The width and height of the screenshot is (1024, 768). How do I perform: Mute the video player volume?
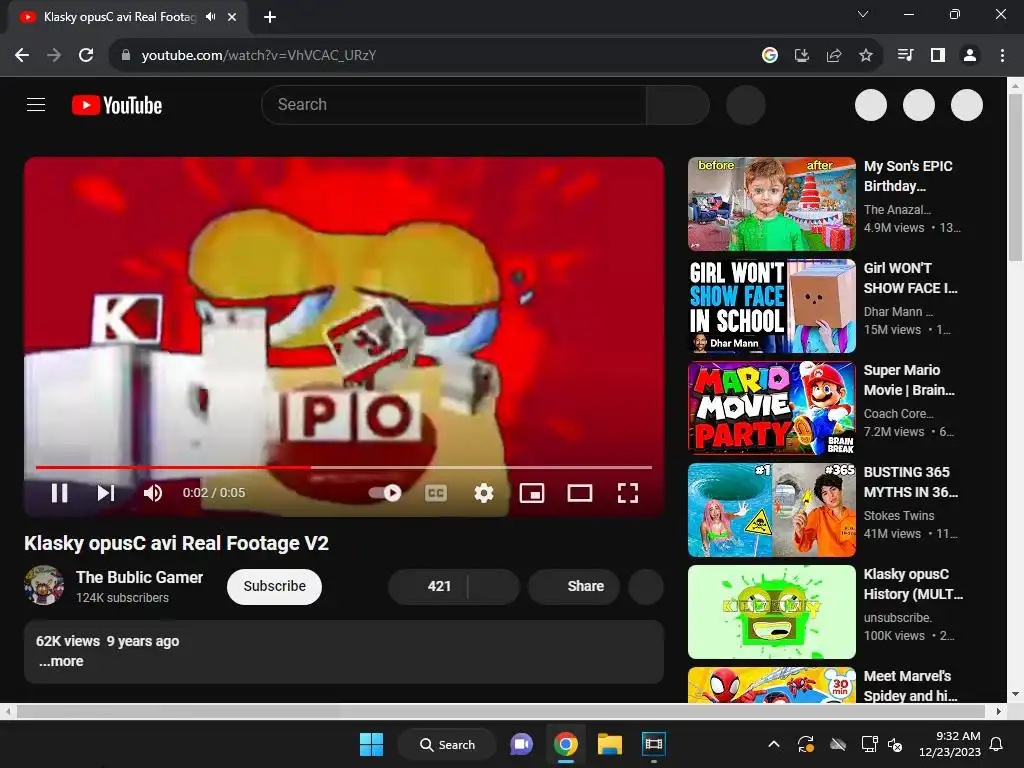[153, 493]
